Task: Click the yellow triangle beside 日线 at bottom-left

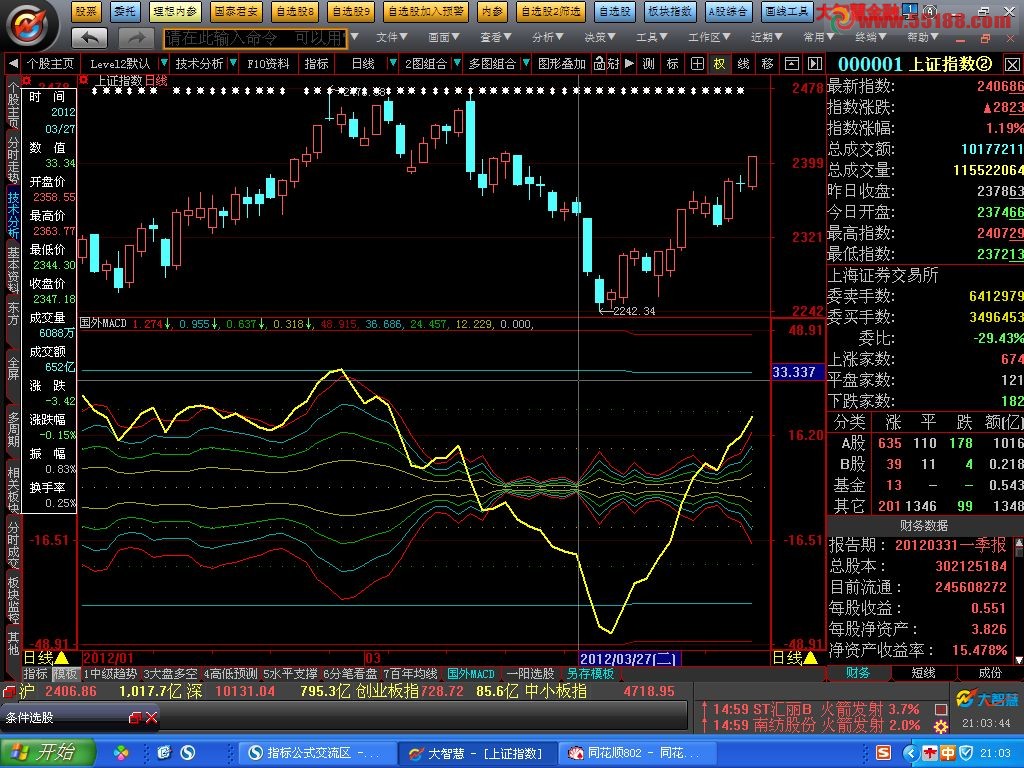Action: pyautogui.click(x=61, y=657)
